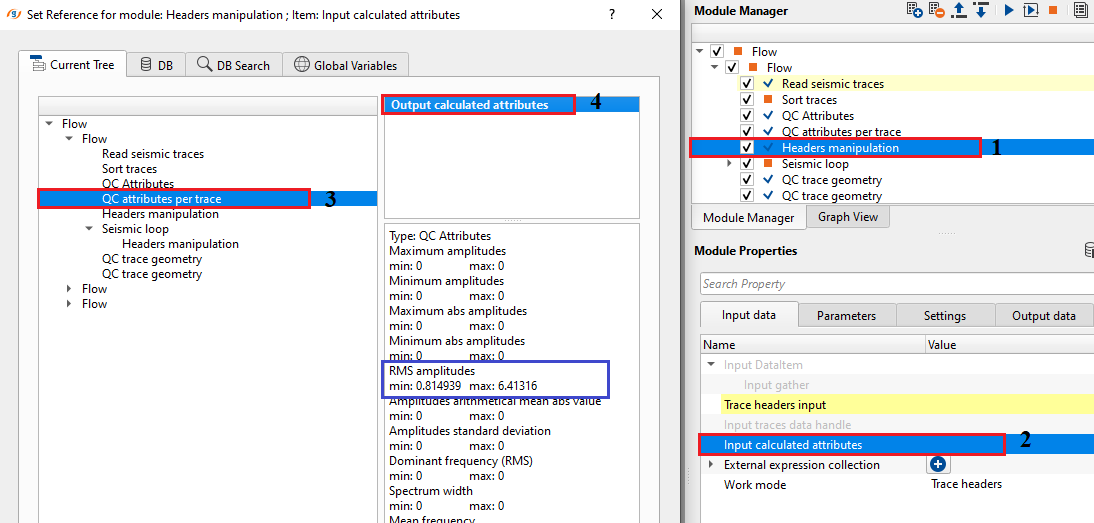This screenshot has width=1094, height=523.
Task: Select the Module Manager bottom tab
Action: [x=748, y=218]
